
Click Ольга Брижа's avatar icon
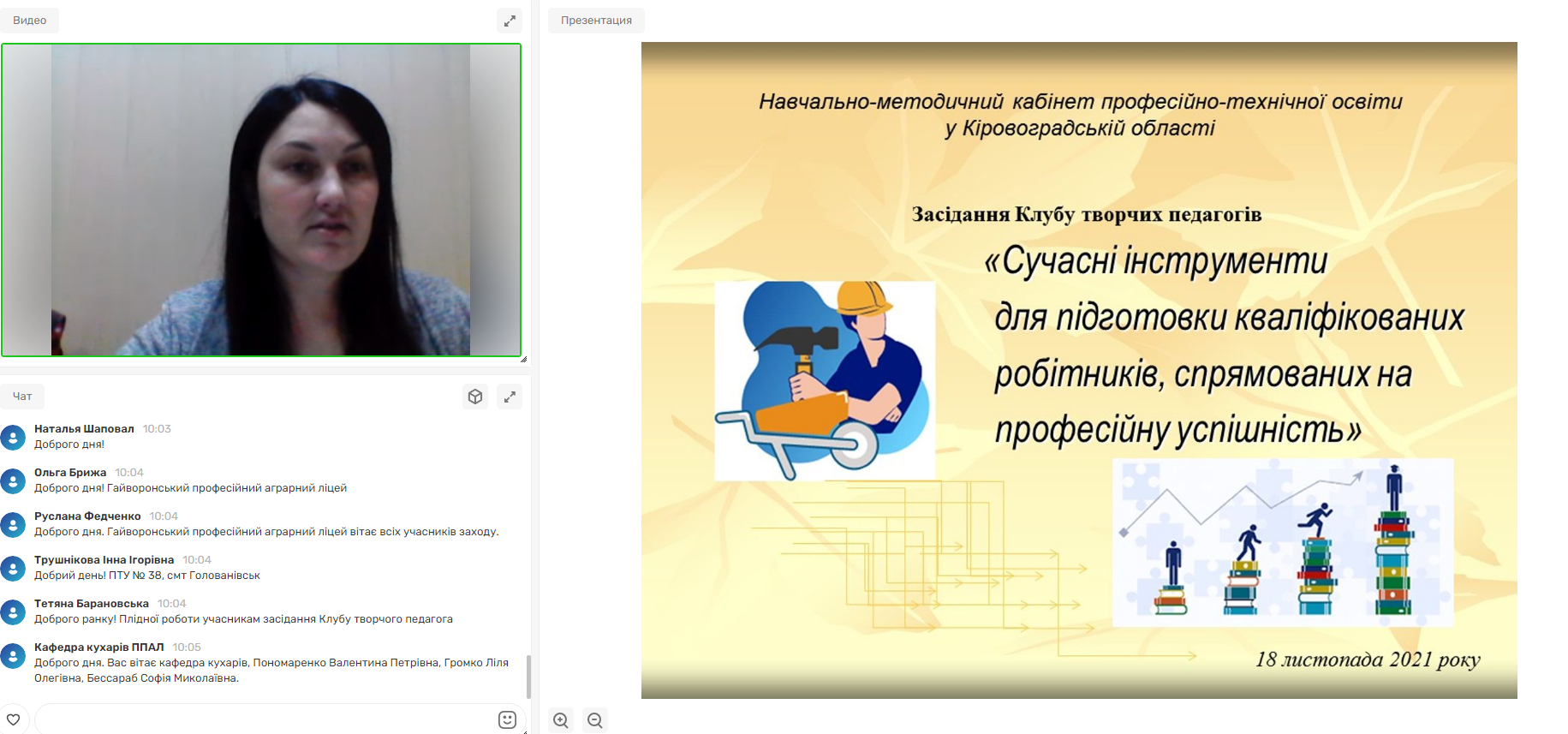pos(13,481)
